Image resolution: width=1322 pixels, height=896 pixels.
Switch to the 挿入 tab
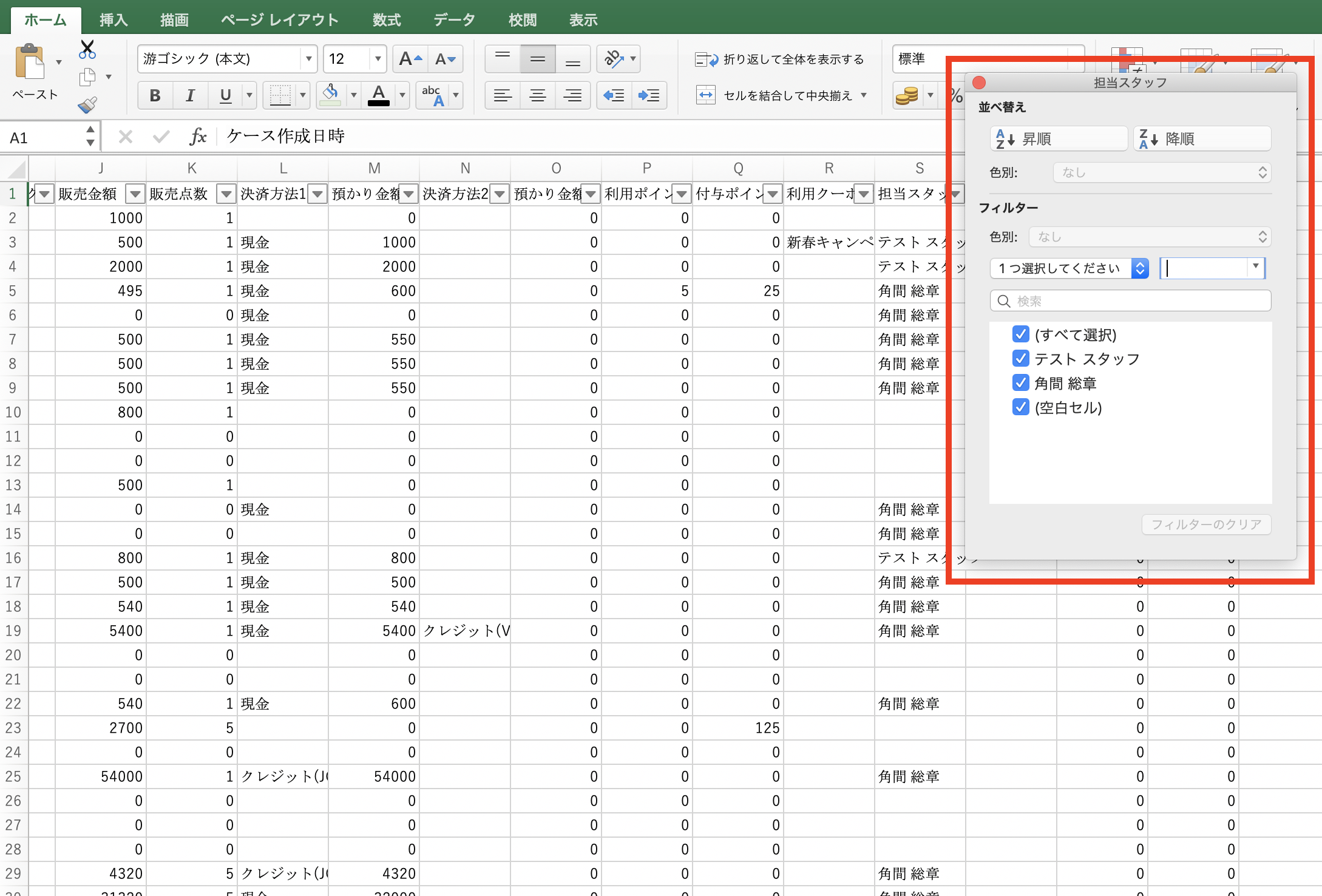tap(114, 20)
